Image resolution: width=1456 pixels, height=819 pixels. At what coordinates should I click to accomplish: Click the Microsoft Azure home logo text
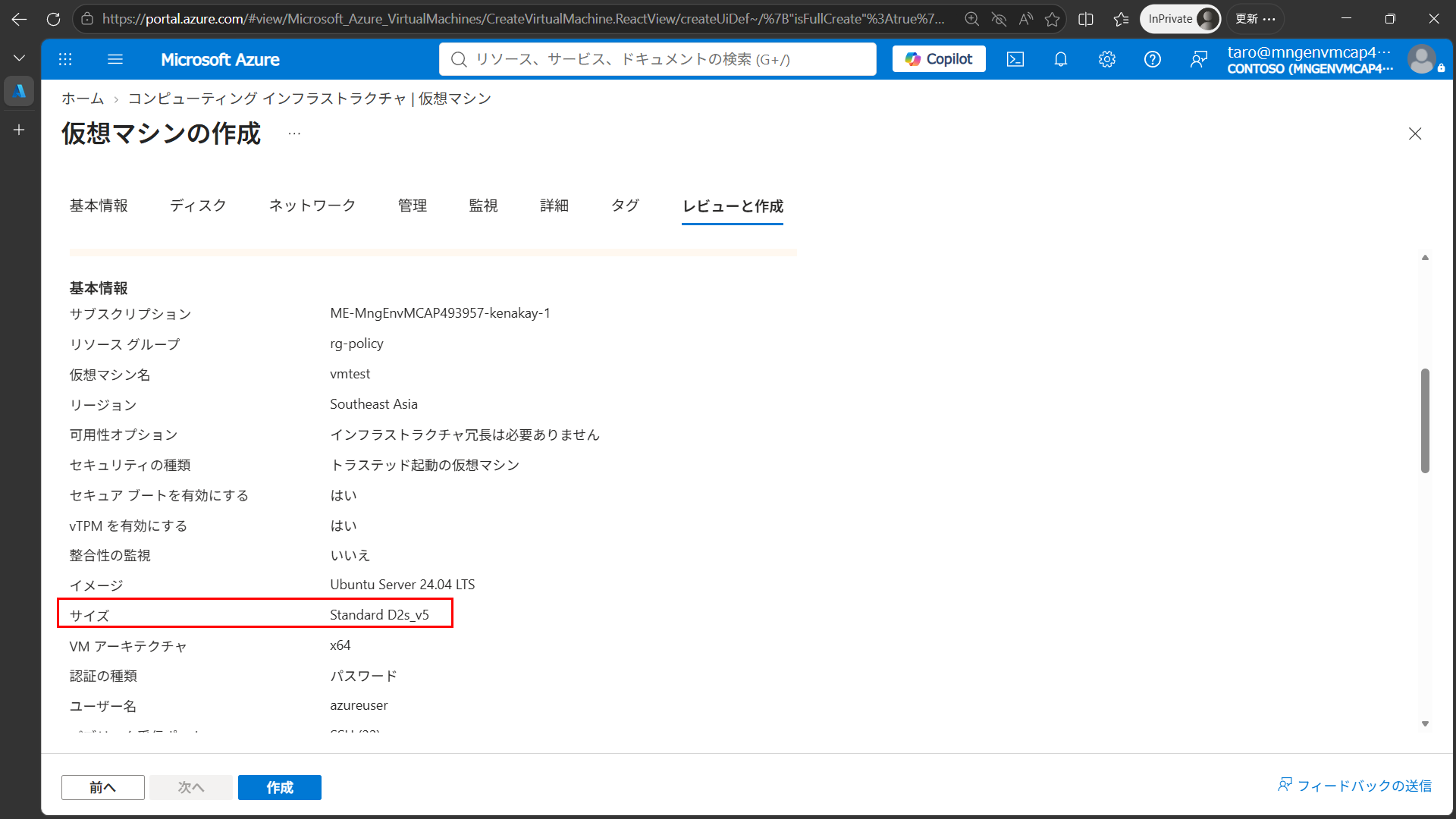click(220, 59)
